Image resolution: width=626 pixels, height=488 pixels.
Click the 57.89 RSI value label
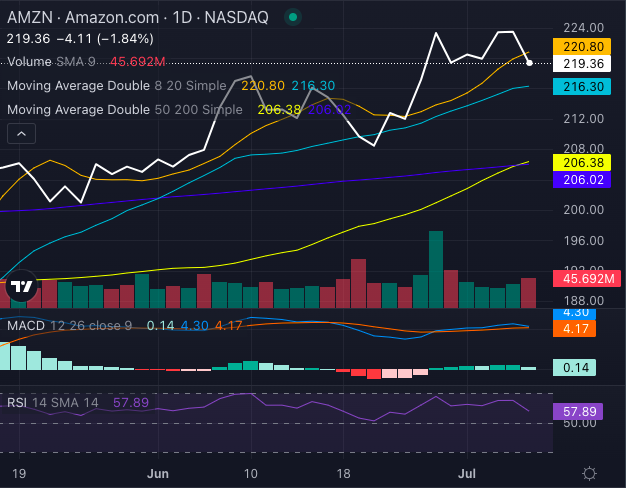[578, 411]
